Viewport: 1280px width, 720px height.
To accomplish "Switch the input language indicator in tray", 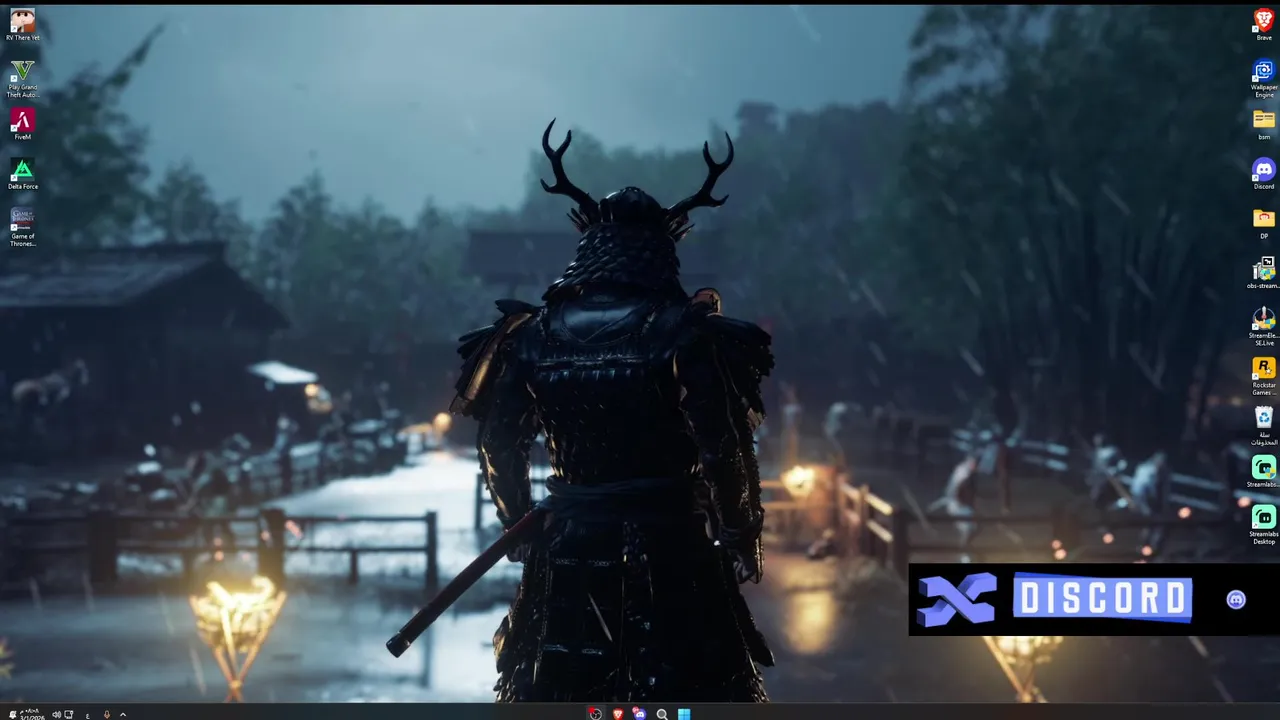I will click(87, 715).
